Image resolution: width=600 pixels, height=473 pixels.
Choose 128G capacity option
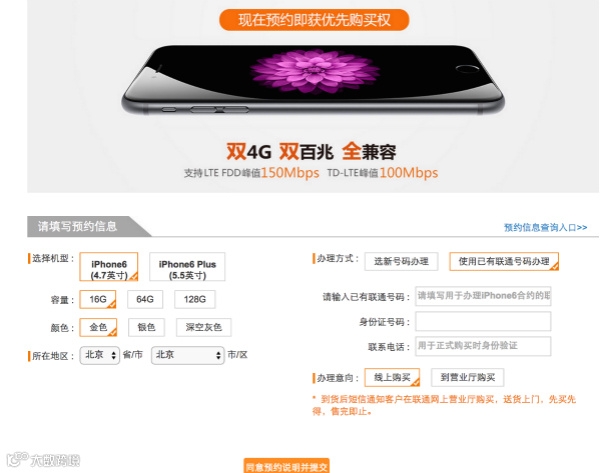[x=194, y=299]
